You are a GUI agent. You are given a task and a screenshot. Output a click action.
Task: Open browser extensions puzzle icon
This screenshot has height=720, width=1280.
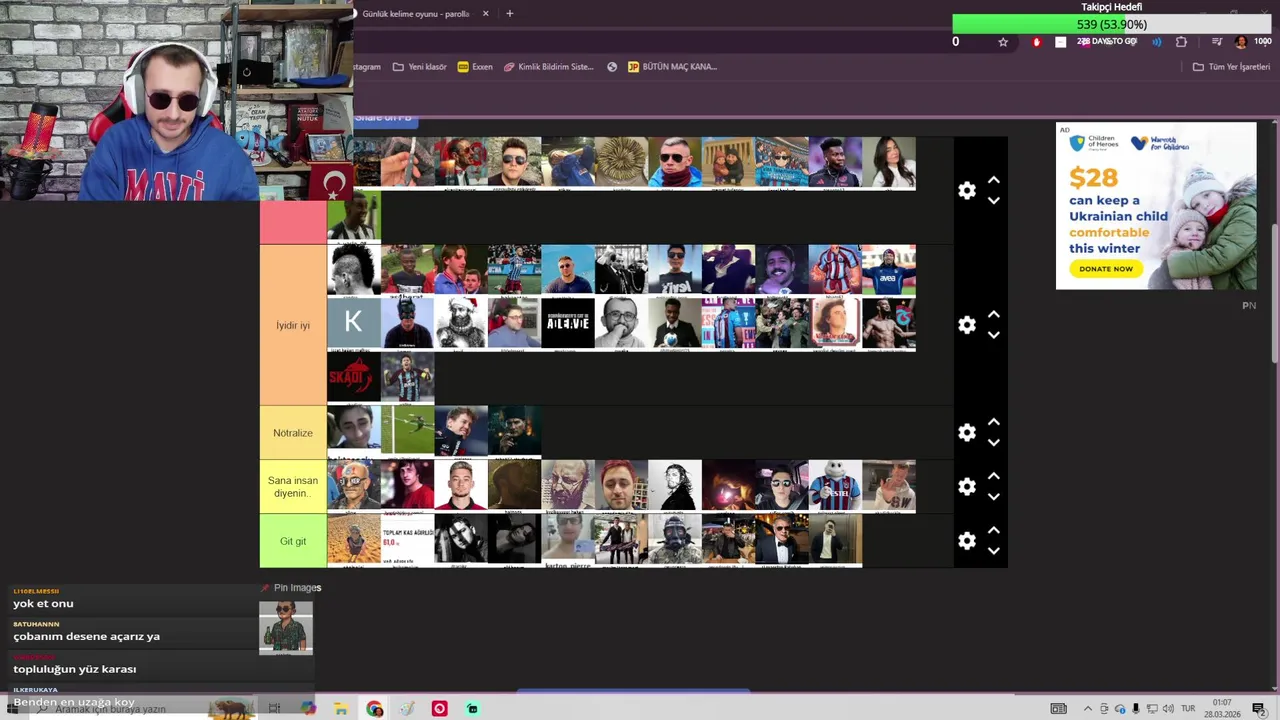[x=1181, y=42]
